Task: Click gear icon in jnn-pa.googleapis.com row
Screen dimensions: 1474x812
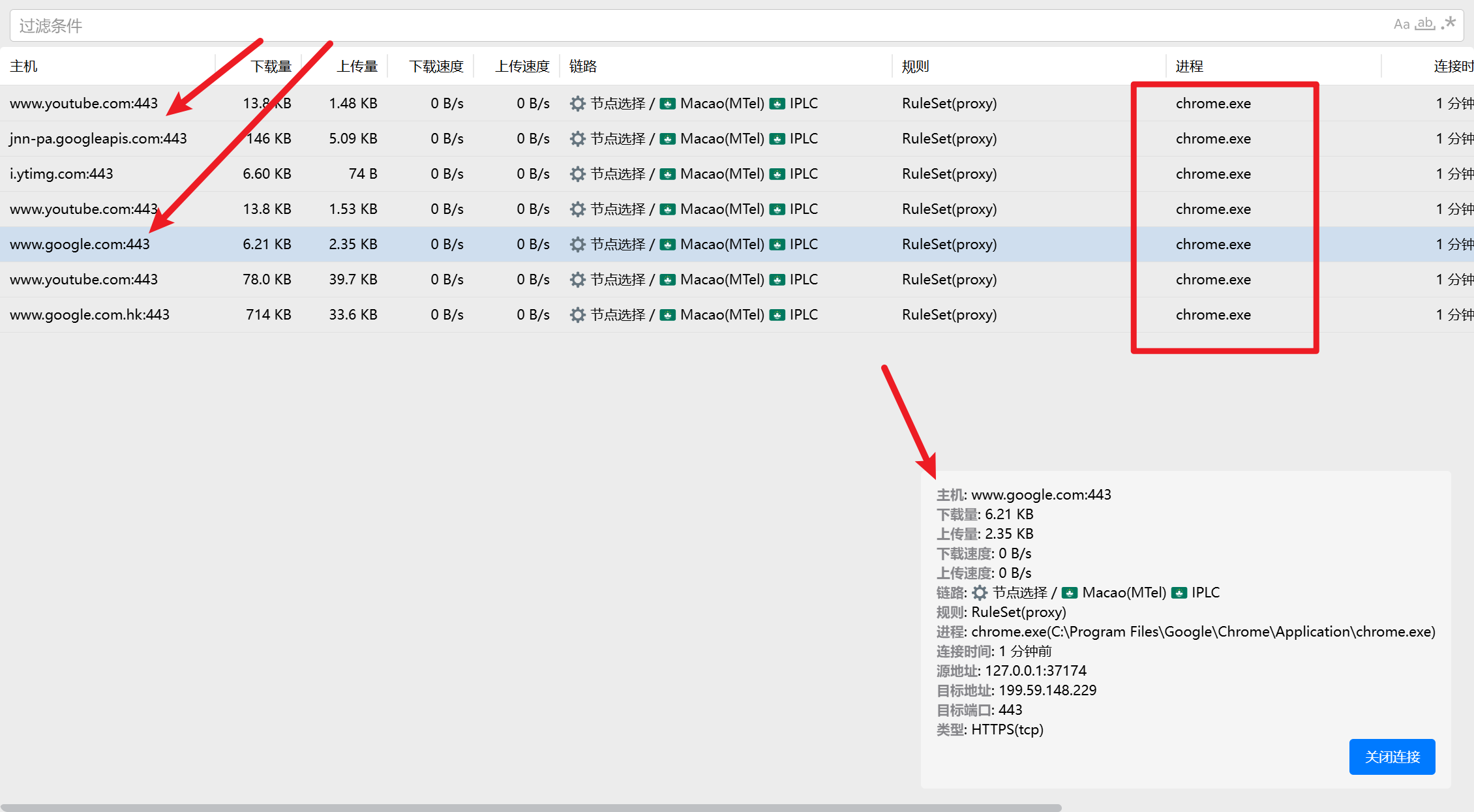Action: pyautogui.click(x=577, y=138)
